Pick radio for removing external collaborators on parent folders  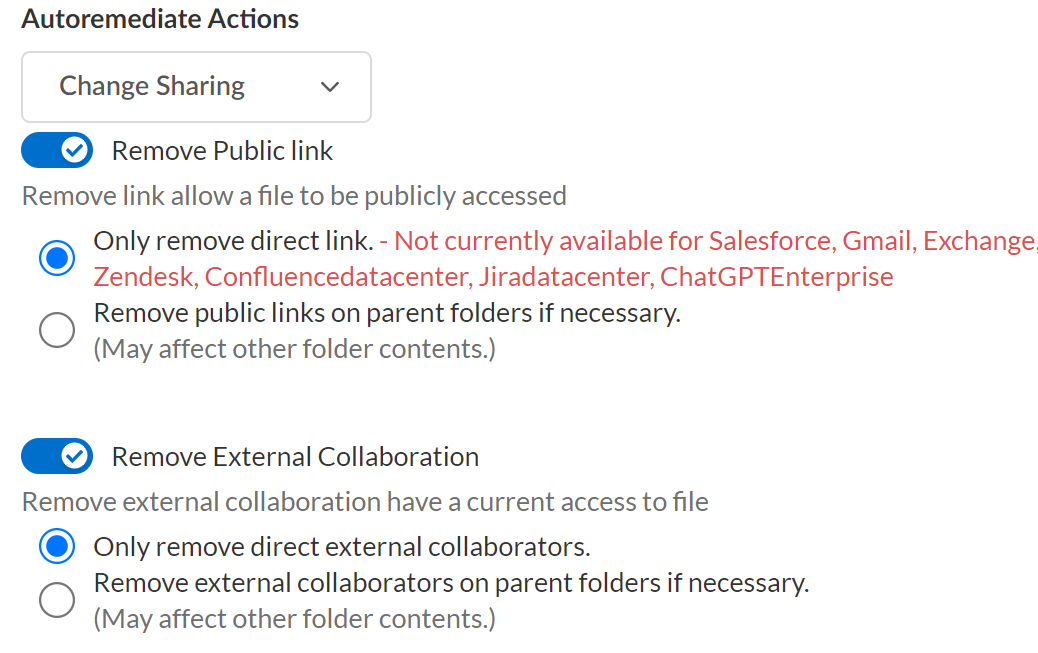(57, 600)
